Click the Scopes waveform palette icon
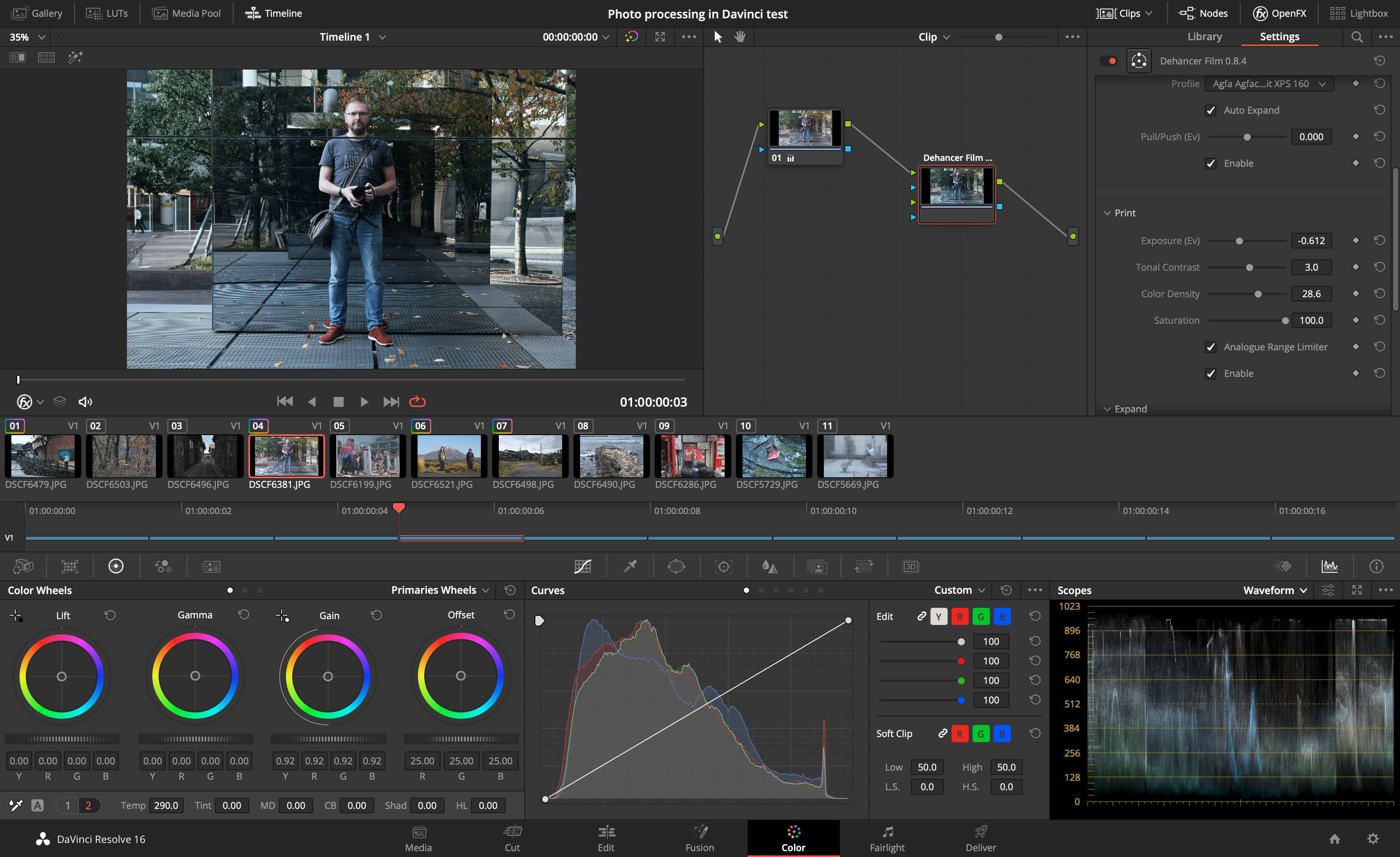This screenshot has height=857, width=1400. 1330,566
